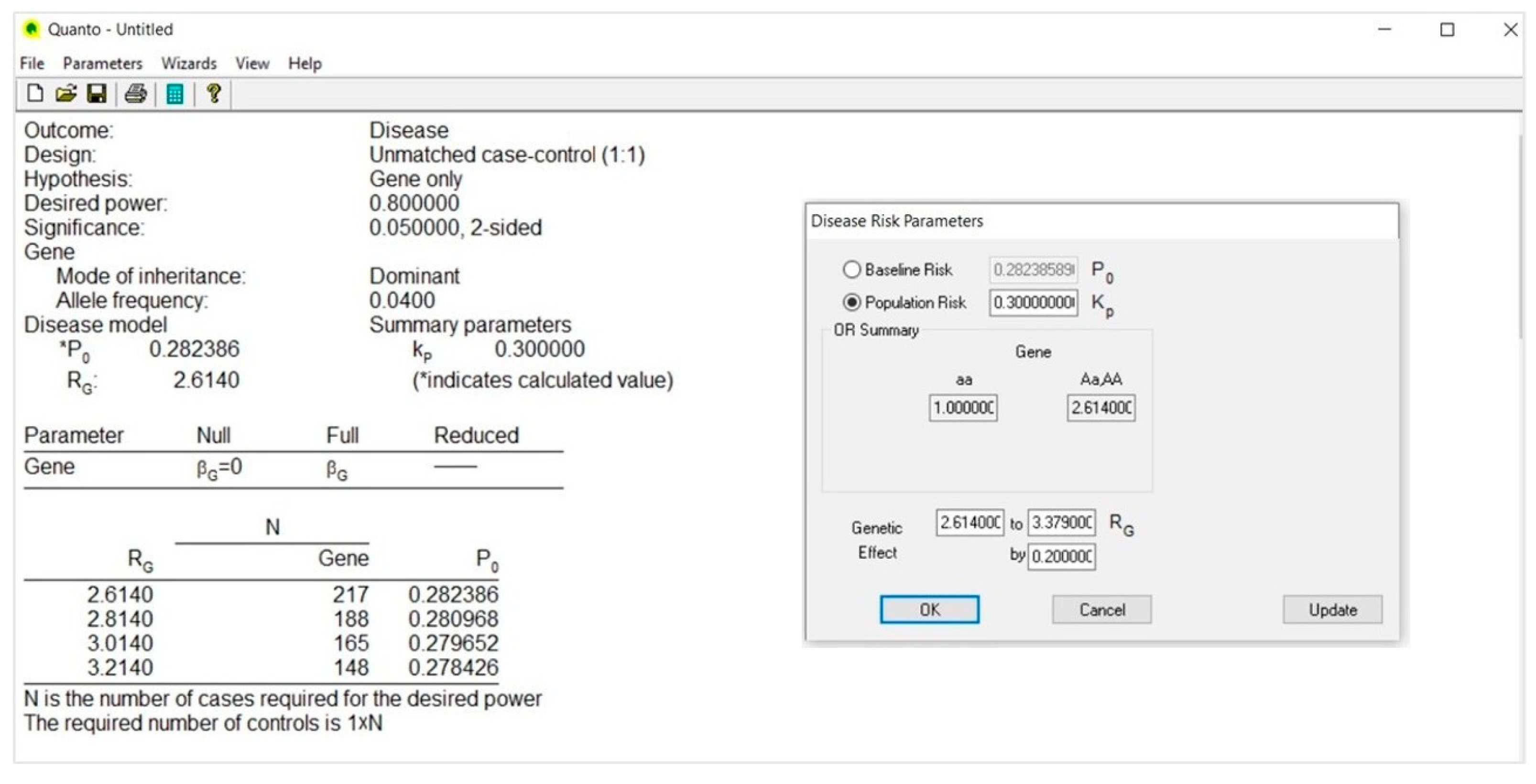The image size is (1536, 784).
Task: Click the Save floppy disk icon
Action: tap(97, 94)
